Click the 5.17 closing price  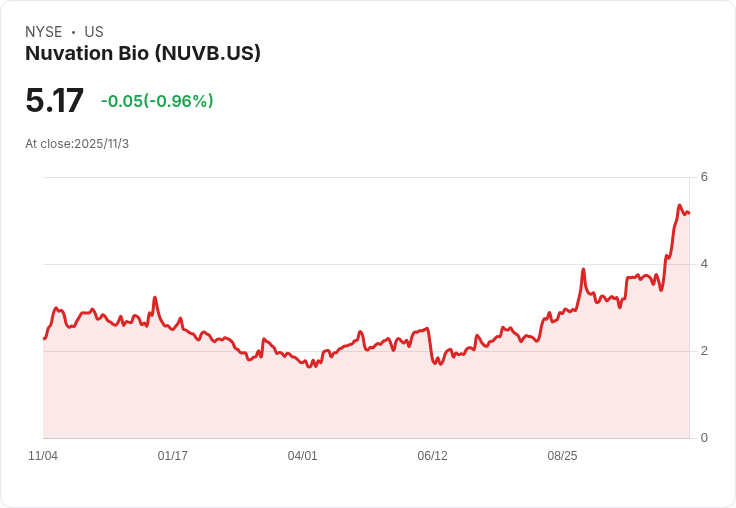tap(54, 101)
